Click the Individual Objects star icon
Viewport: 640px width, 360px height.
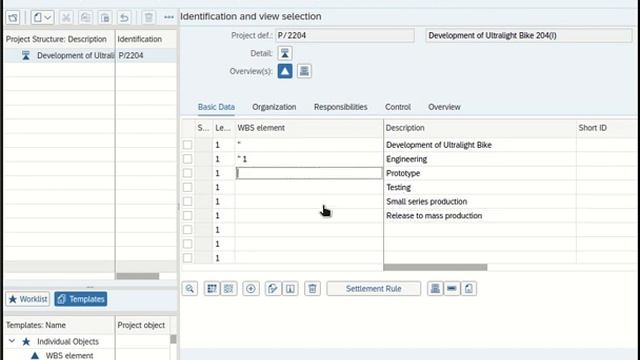(x=26, y=342)
